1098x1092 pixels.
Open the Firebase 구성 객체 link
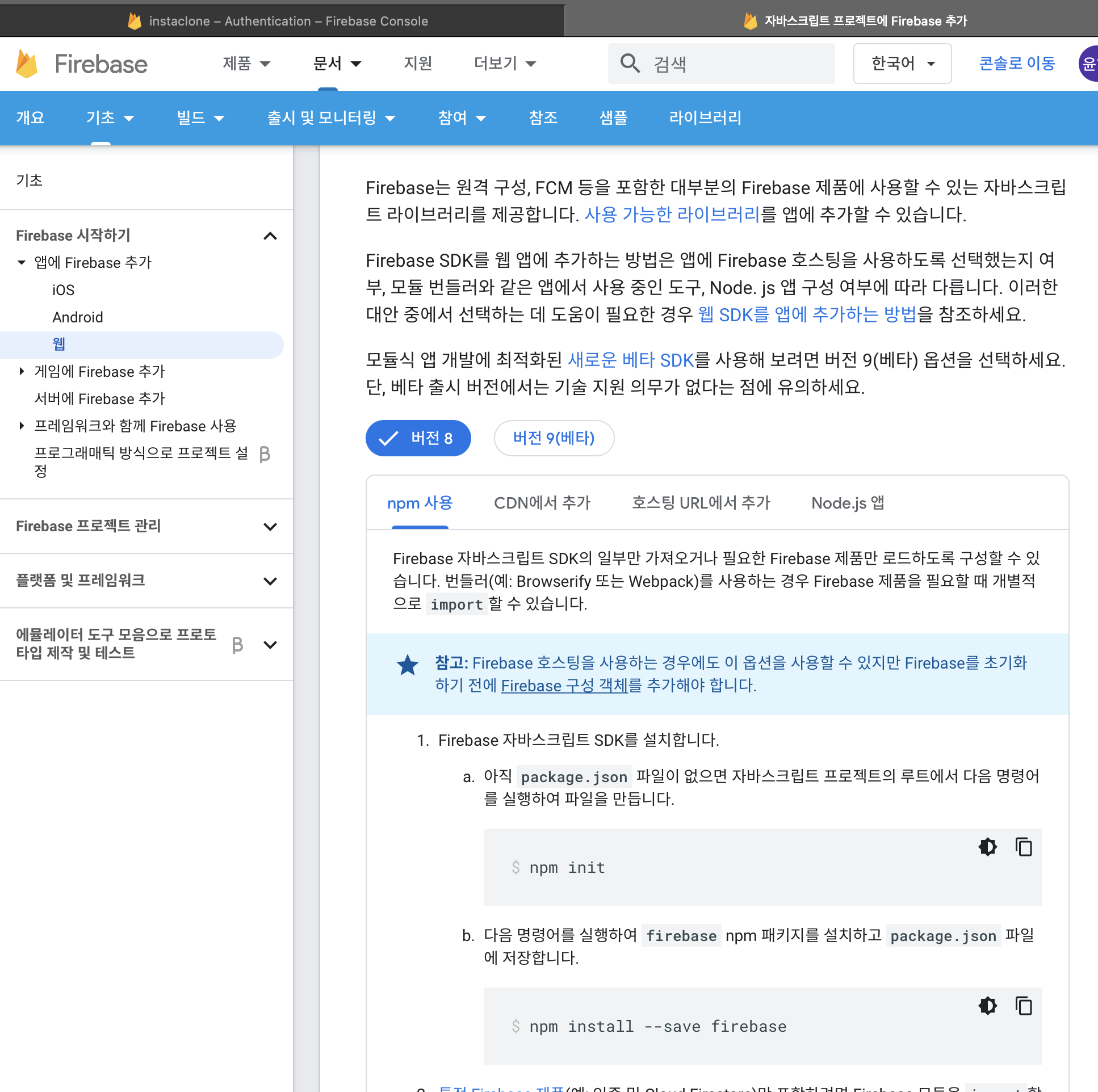pyautogui.click(x=564, y=686)
